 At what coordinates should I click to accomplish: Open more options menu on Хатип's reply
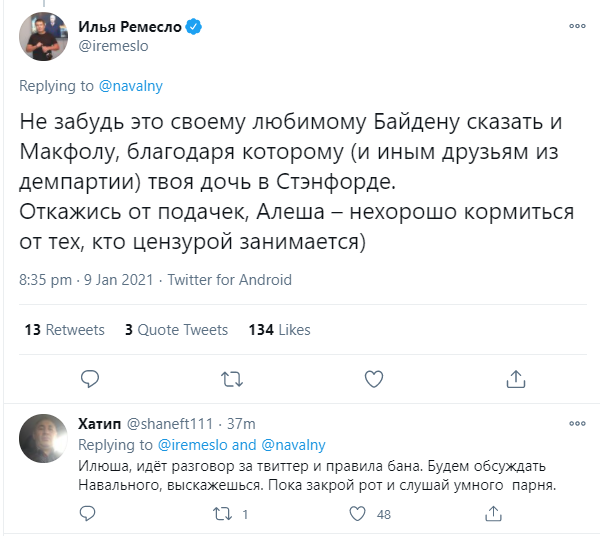(x=576, y=424)
